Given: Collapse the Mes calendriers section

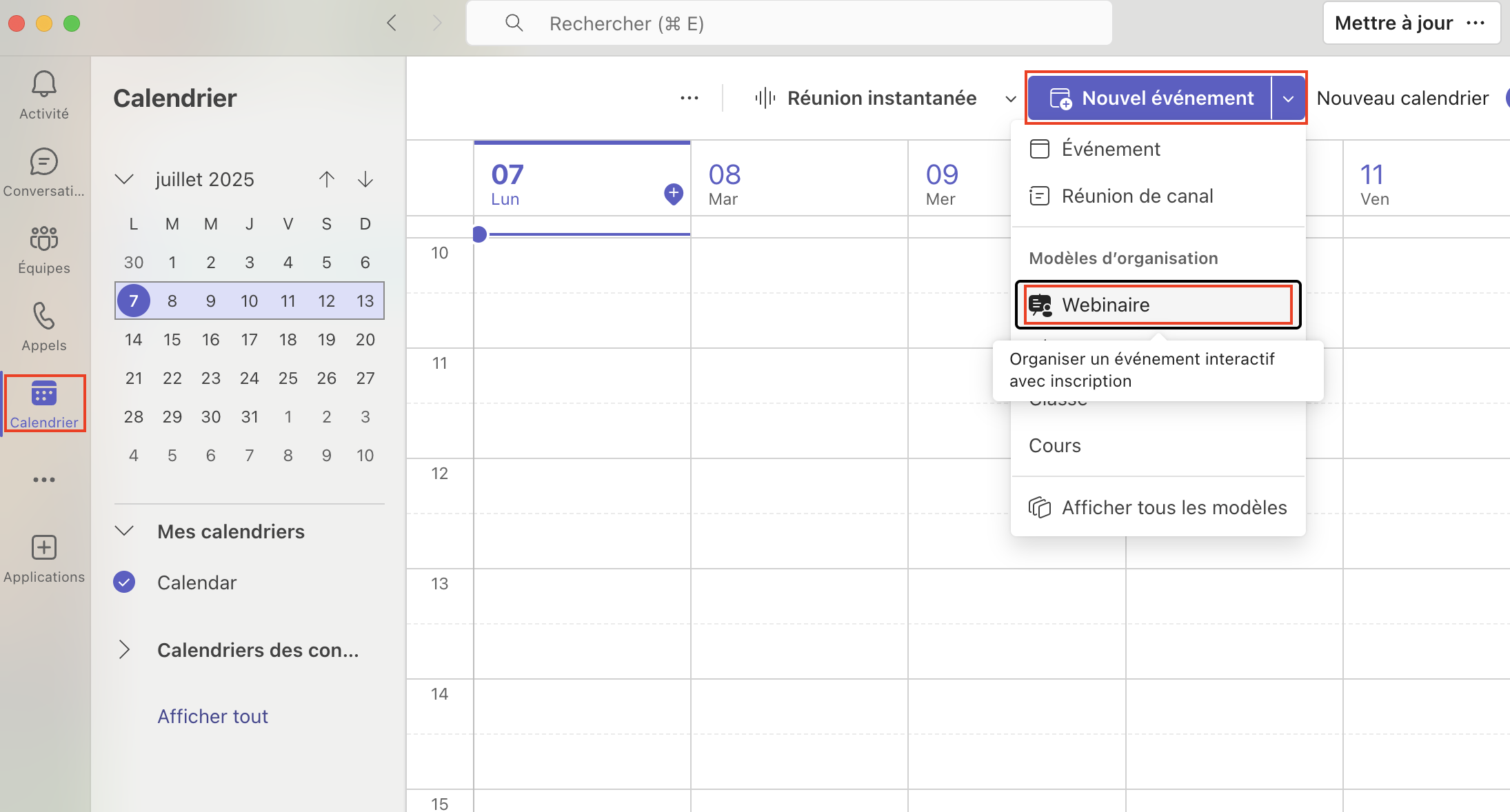Looking at the screenshot, I should (124, 531).
